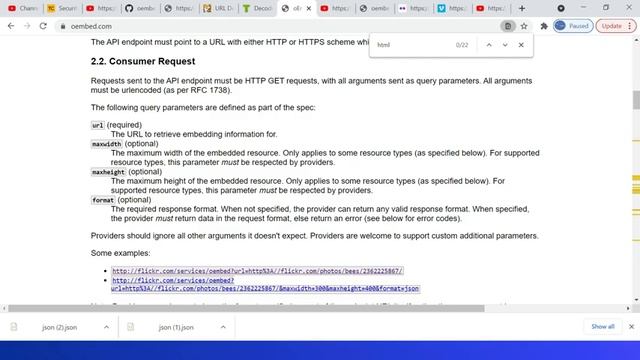Click the page reader icon left of star
The height and width of the screenshot is (360, 640).
point(508,26)
